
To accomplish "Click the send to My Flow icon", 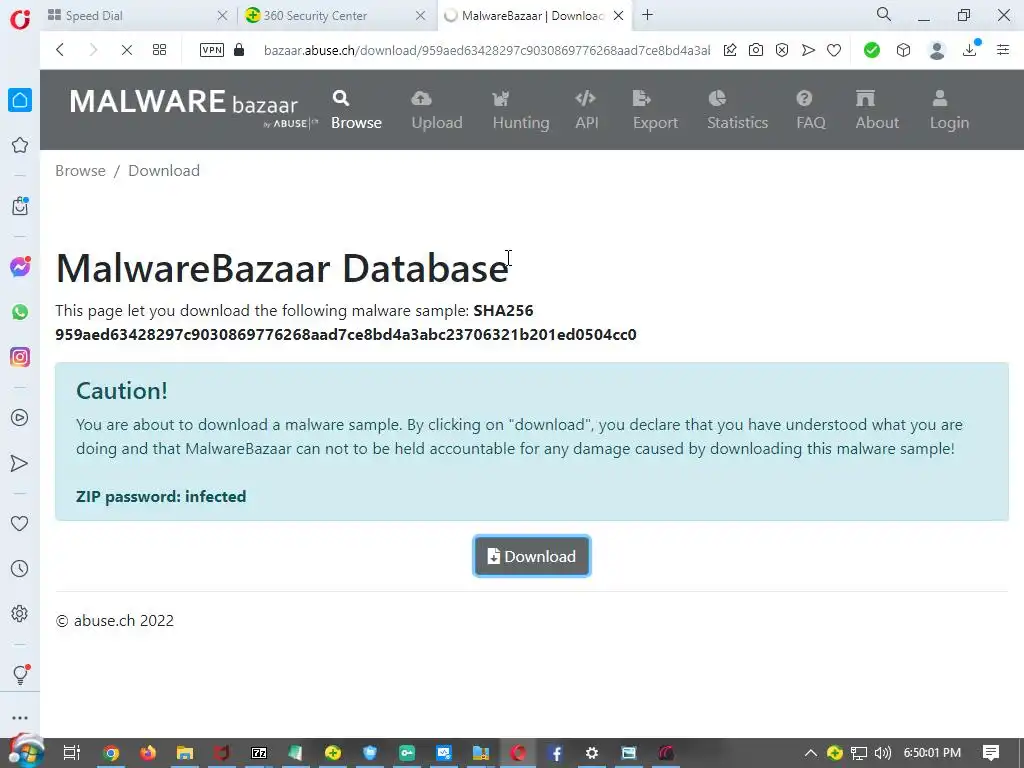I will point(808,50).
